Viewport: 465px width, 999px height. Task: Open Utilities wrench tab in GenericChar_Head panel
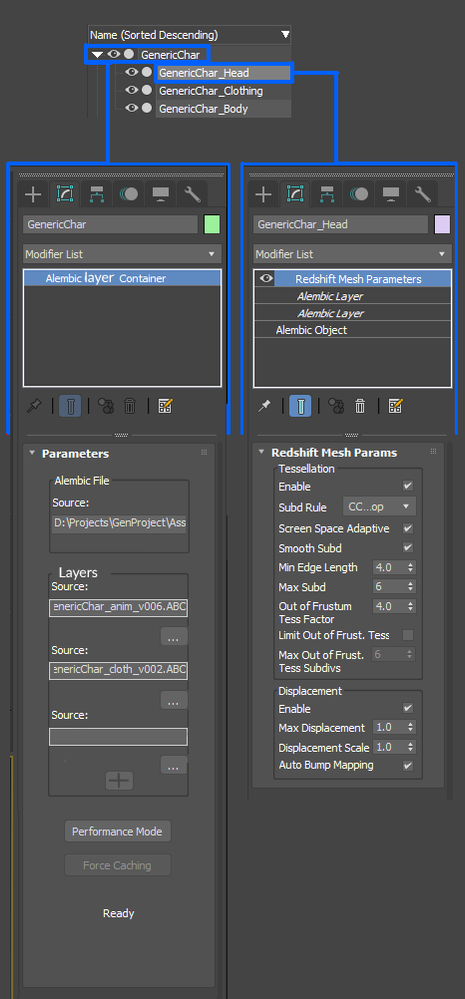click(422, 194)
